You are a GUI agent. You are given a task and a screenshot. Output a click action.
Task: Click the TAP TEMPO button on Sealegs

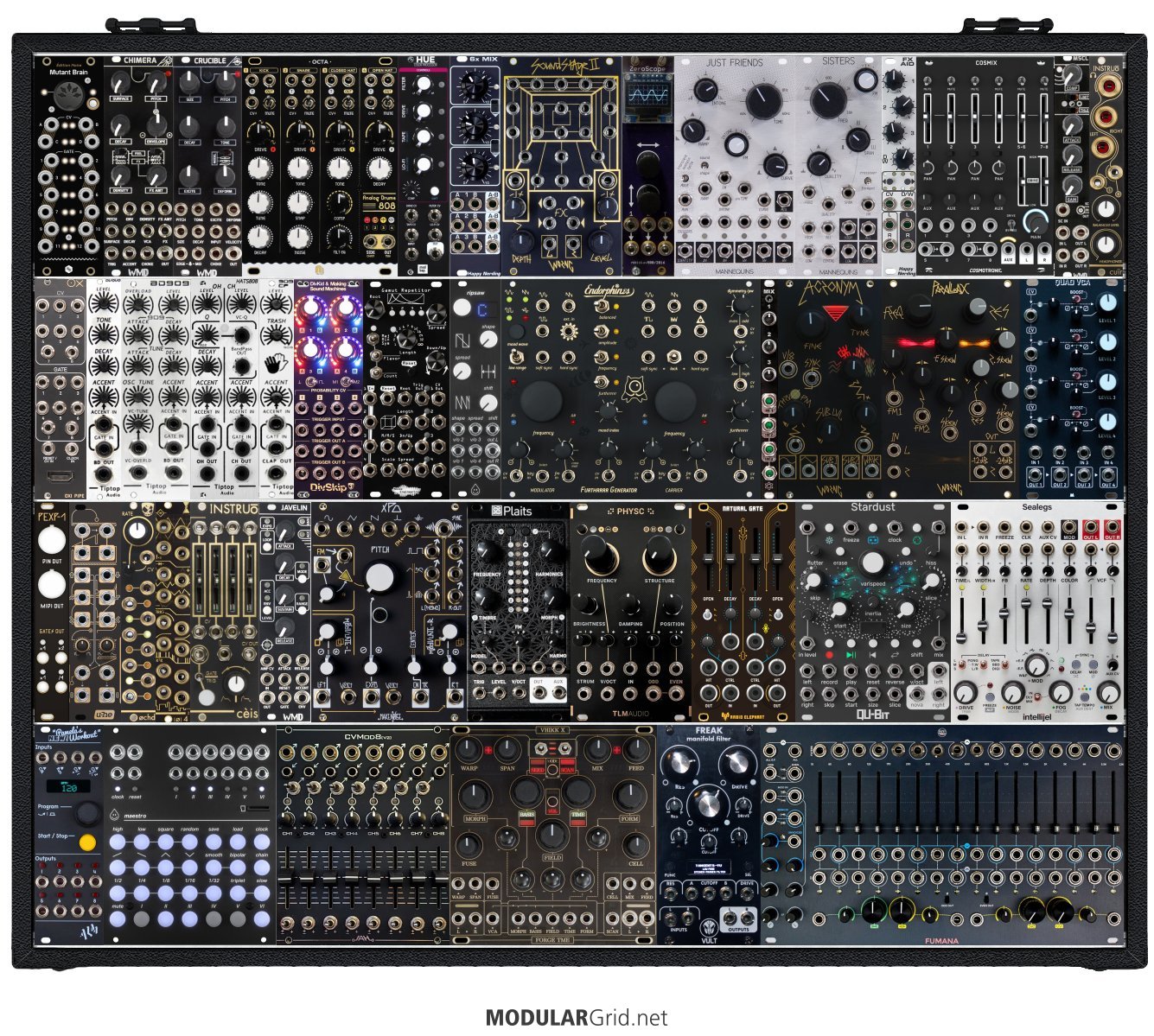tap(1085, 697)
